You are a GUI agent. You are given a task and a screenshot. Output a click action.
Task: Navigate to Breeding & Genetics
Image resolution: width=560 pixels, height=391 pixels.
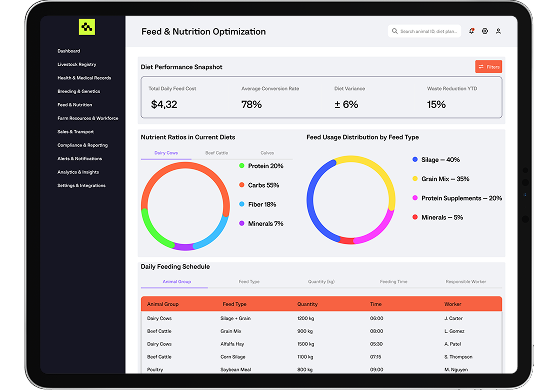(79, 91)
